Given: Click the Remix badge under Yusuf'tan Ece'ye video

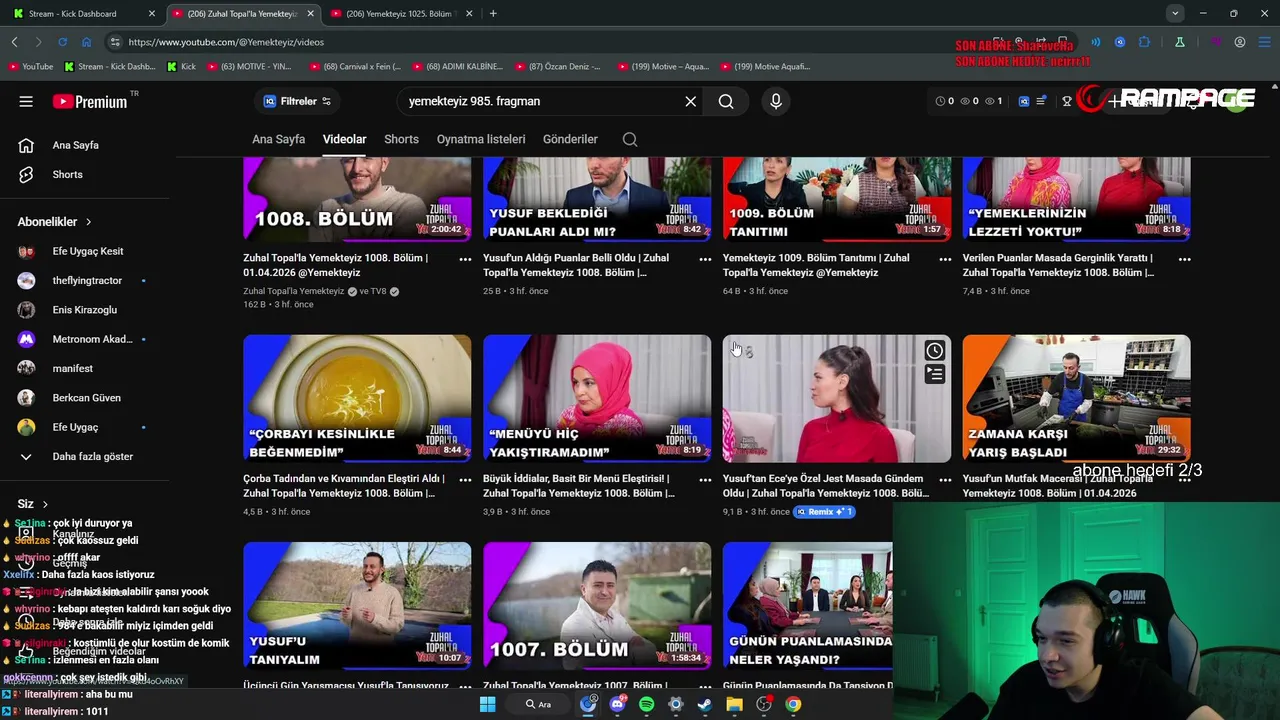Looking at the screenshot, I should coord(825,512).
